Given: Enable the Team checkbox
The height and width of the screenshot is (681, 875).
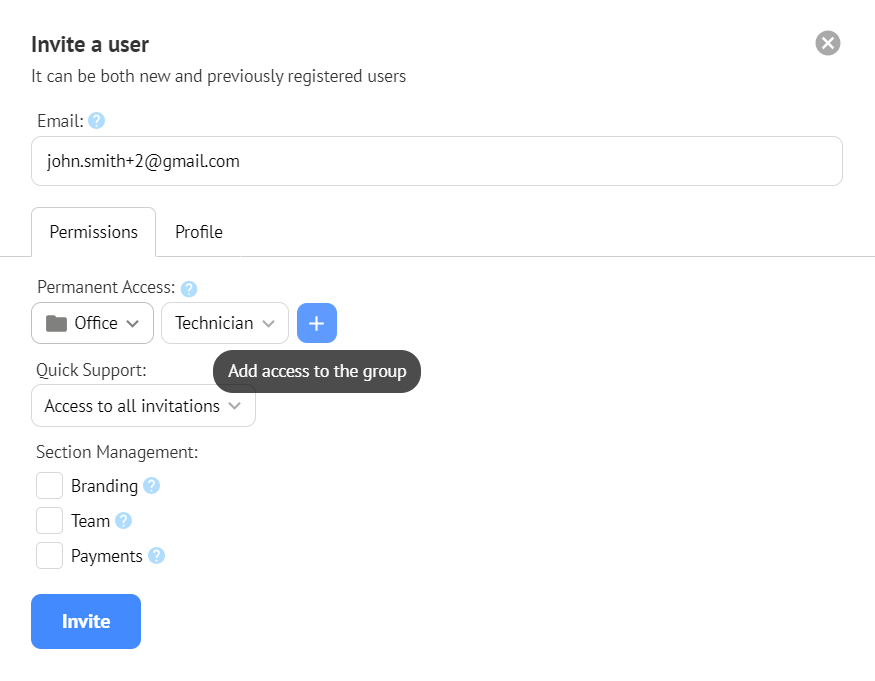Looking at the screenshot, I should [50, 521].
